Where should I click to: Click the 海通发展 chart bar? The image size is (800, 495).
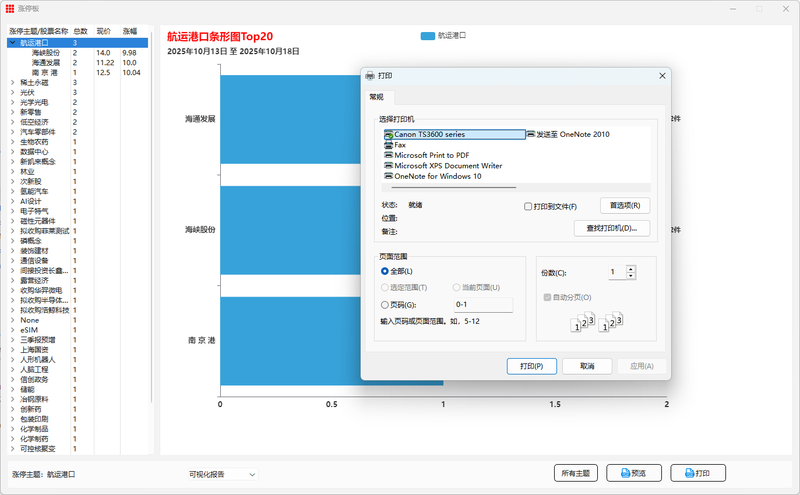coord(291,119)
